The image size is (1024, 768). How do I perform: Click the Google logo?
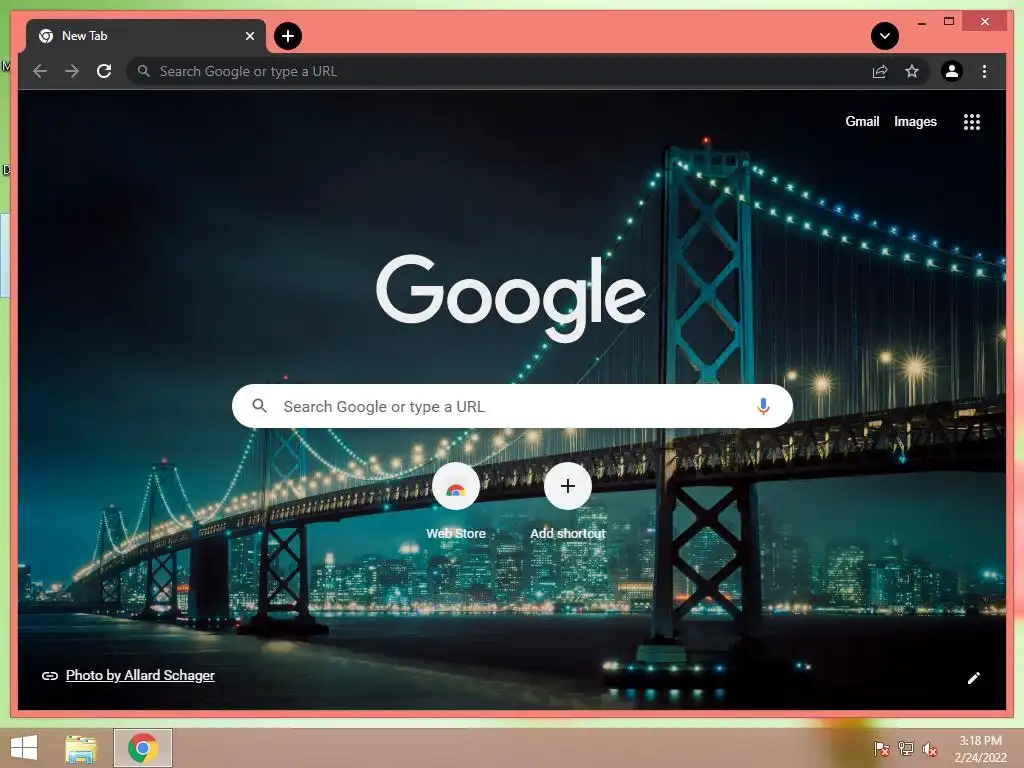click(x=511, y=297)
